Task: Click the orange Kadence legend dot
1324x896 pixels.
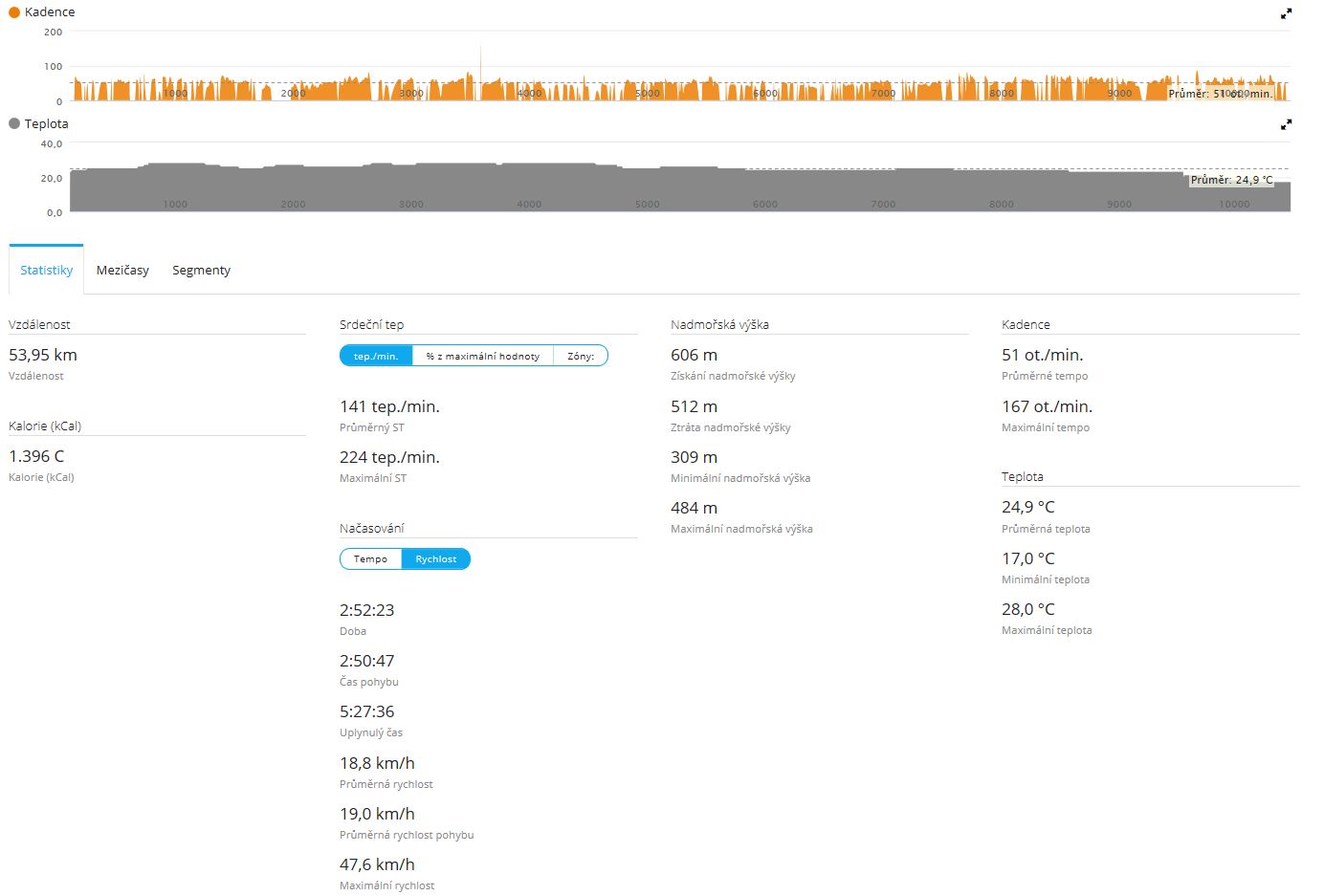Action: click(x=14, y=12)
